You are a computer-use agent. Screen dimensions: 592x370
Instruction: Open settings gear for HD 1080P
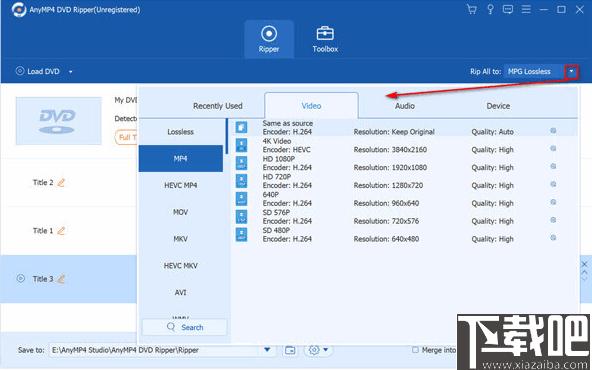pos(553,166)
